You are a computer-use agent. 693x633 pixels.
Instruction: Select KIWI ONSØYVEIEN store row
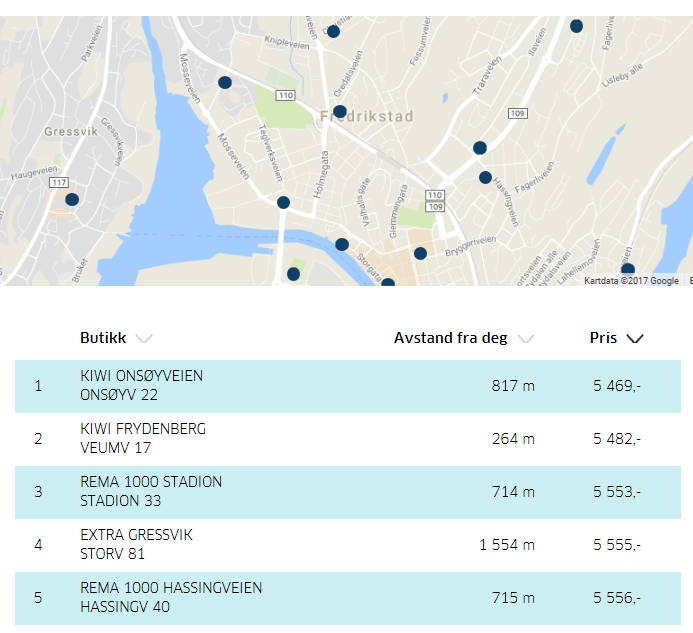pos(348,386)
